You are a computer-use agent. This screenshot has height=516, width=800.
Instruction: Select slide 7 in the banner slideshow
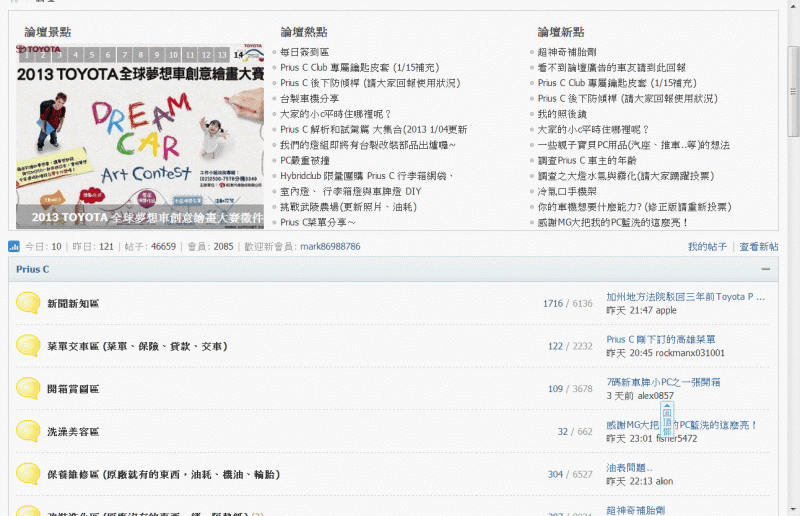click(124, 55)
